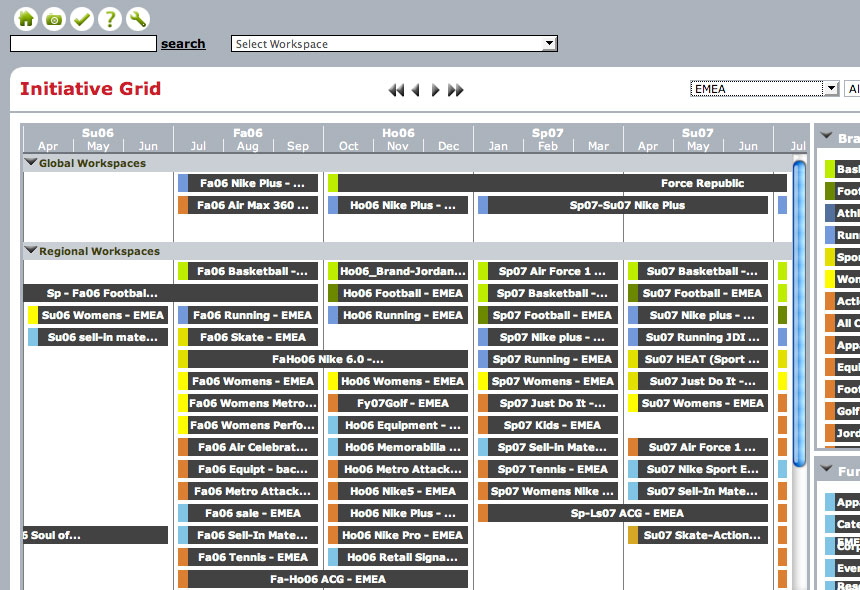Click the grid's vertical scrollbar
Image resolution: width=860 pixels, height=590 pixels.
point(799,314)
